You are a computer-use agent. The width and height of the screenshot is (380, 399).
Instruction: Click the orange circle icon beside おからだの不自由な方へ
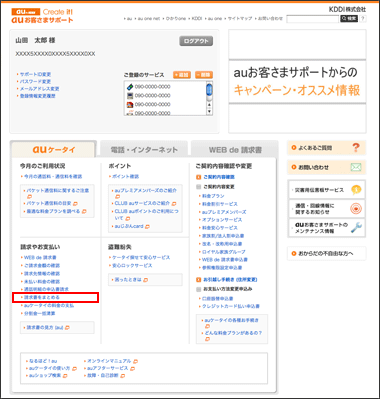tap(294, 254)
